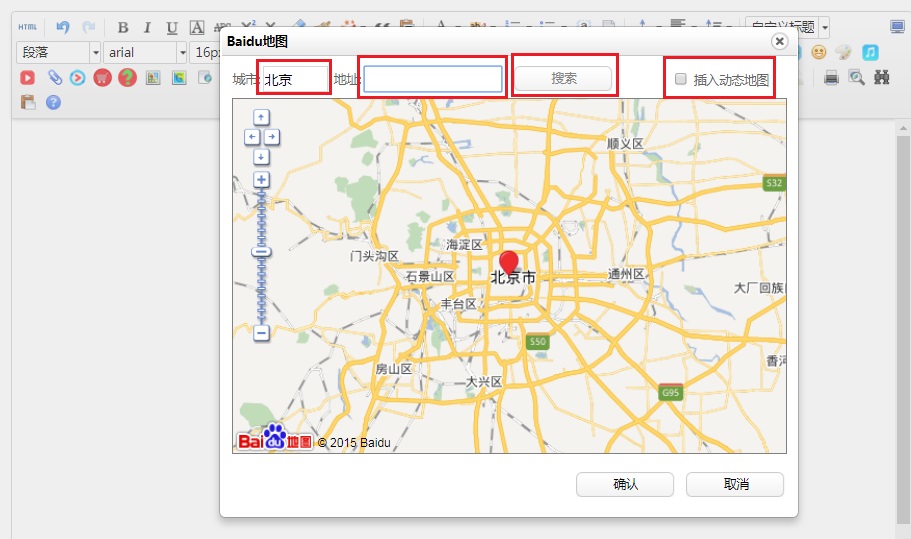
Task: Close the Baidu地图 dialog
Action: [780, 41]
